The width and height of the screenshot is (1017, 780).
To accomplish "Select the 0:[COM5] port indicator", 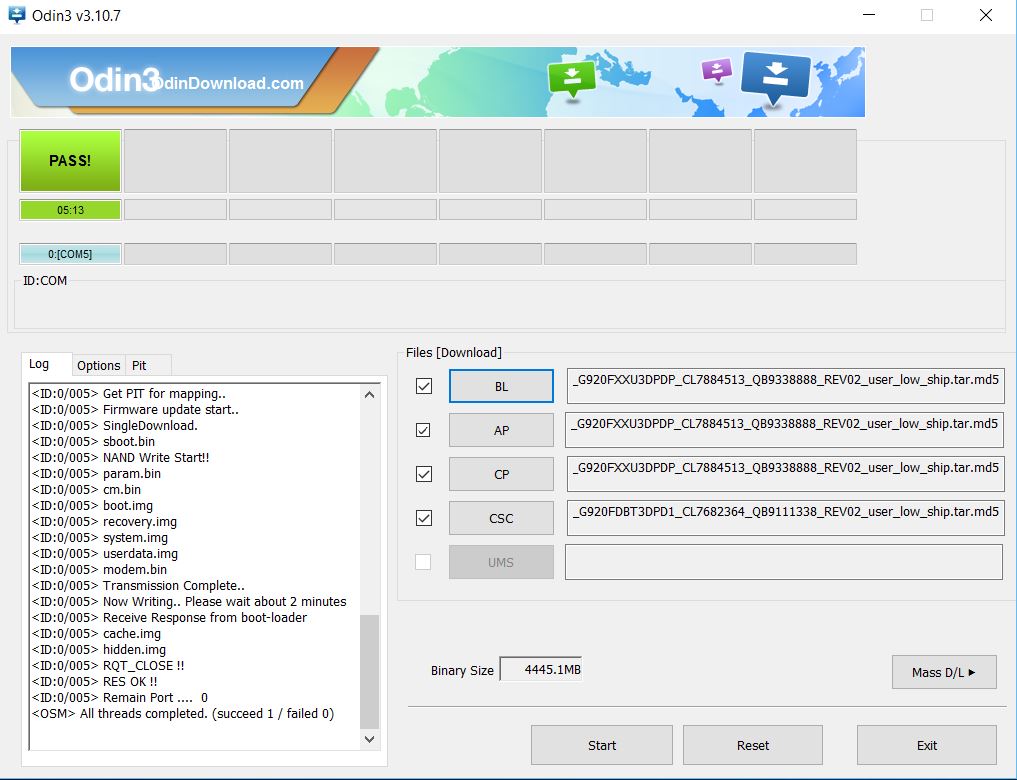I will tap(70, 254).
